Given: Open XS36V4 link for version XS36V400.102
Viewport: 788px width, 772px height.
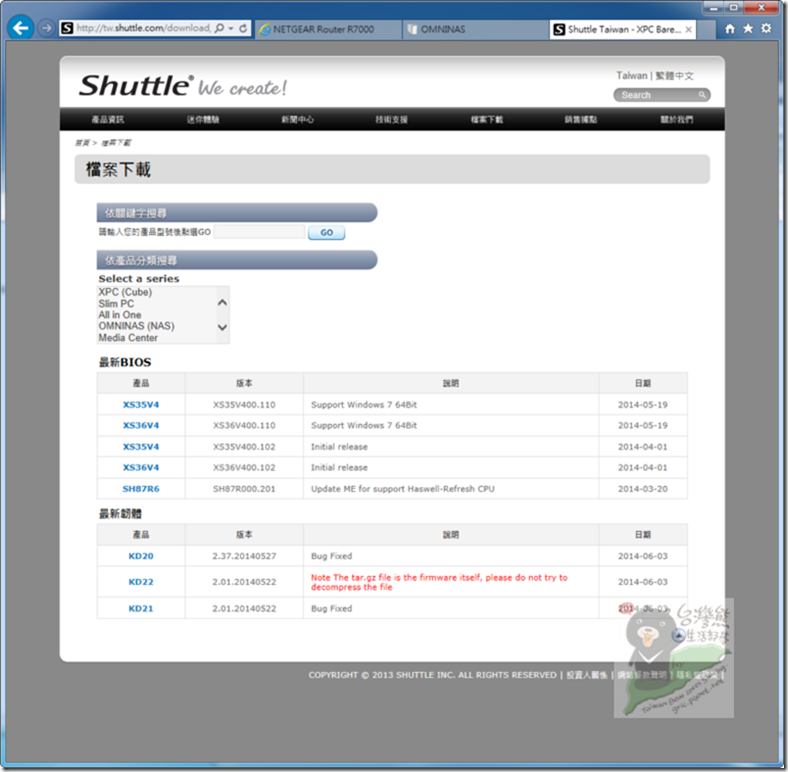Looking at the screenshot, I should (141, 467).
